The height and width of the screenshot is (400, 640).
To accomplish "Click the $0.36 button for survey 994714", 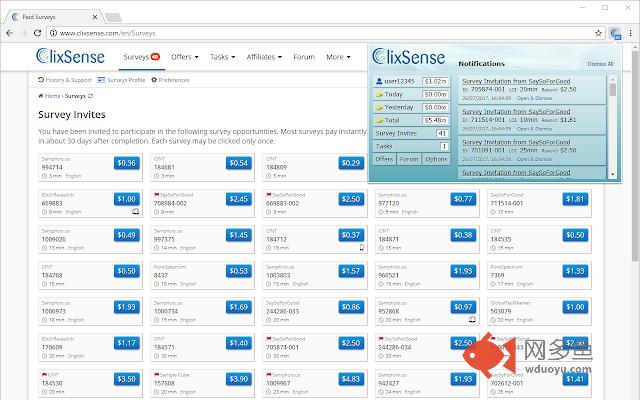I will click(127, 163).
